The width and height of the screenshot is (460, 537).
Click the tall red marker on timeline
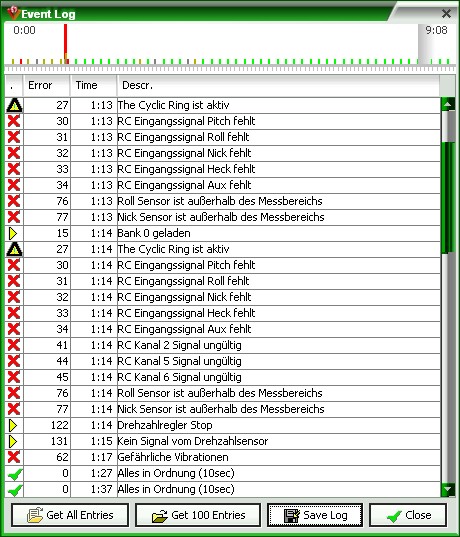click(65, 43)
